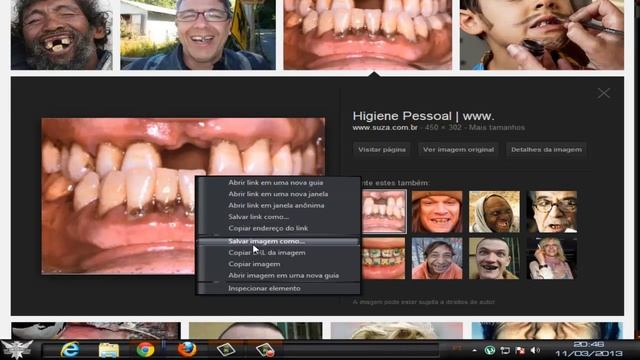This screenshot has width=640, height=360.
Task: Select related thumbnail of bald smiling man
Action: 494,258
